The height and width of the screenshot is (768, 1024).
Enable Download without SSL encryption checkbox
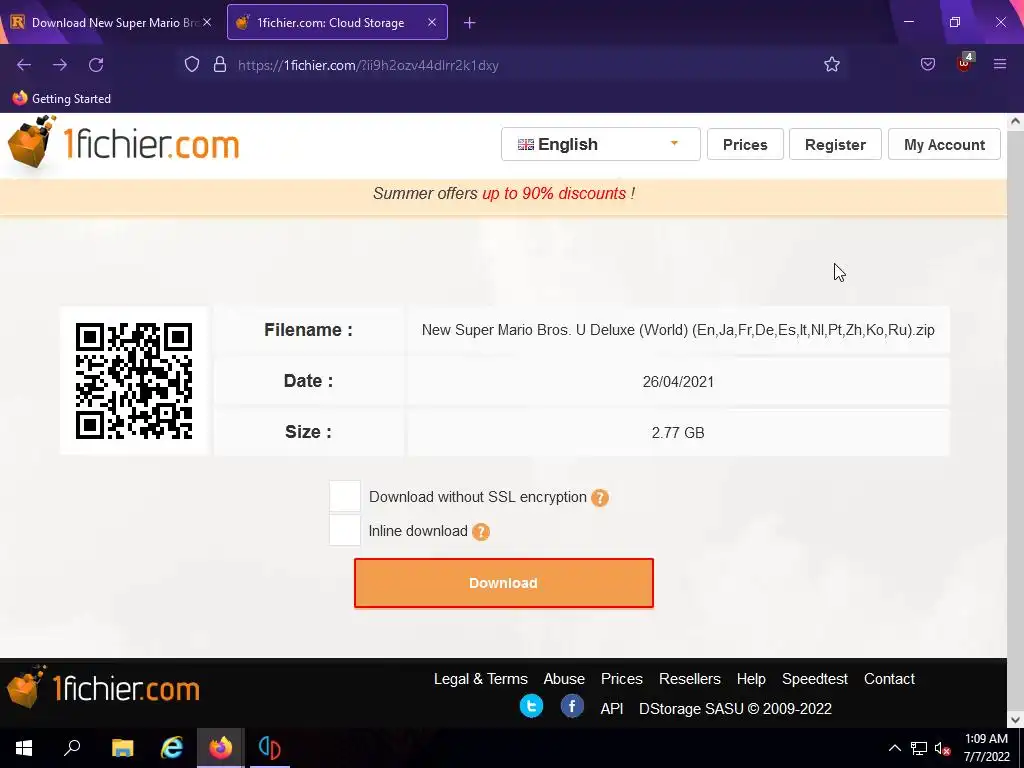coord(345,496)
